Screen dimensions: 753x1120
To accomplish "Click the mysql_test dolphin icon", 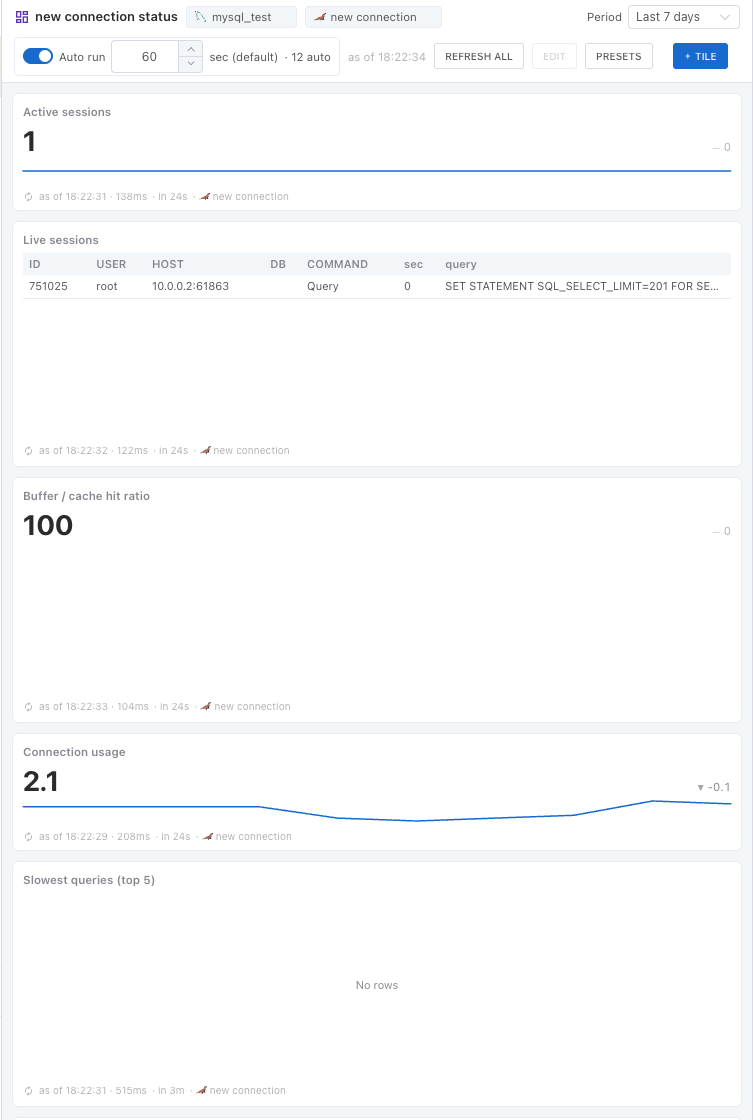I will click(201, 17).
